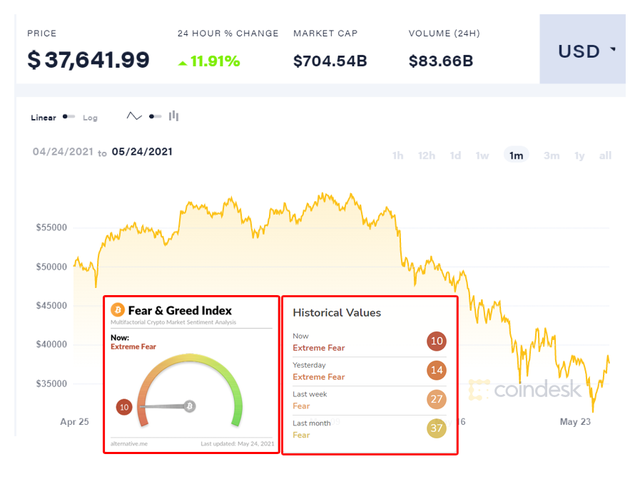This screenshot has height=479, width=640.
Task: Open the alternative.me source link
Action: pyautogui.click(x=130, y=443)
